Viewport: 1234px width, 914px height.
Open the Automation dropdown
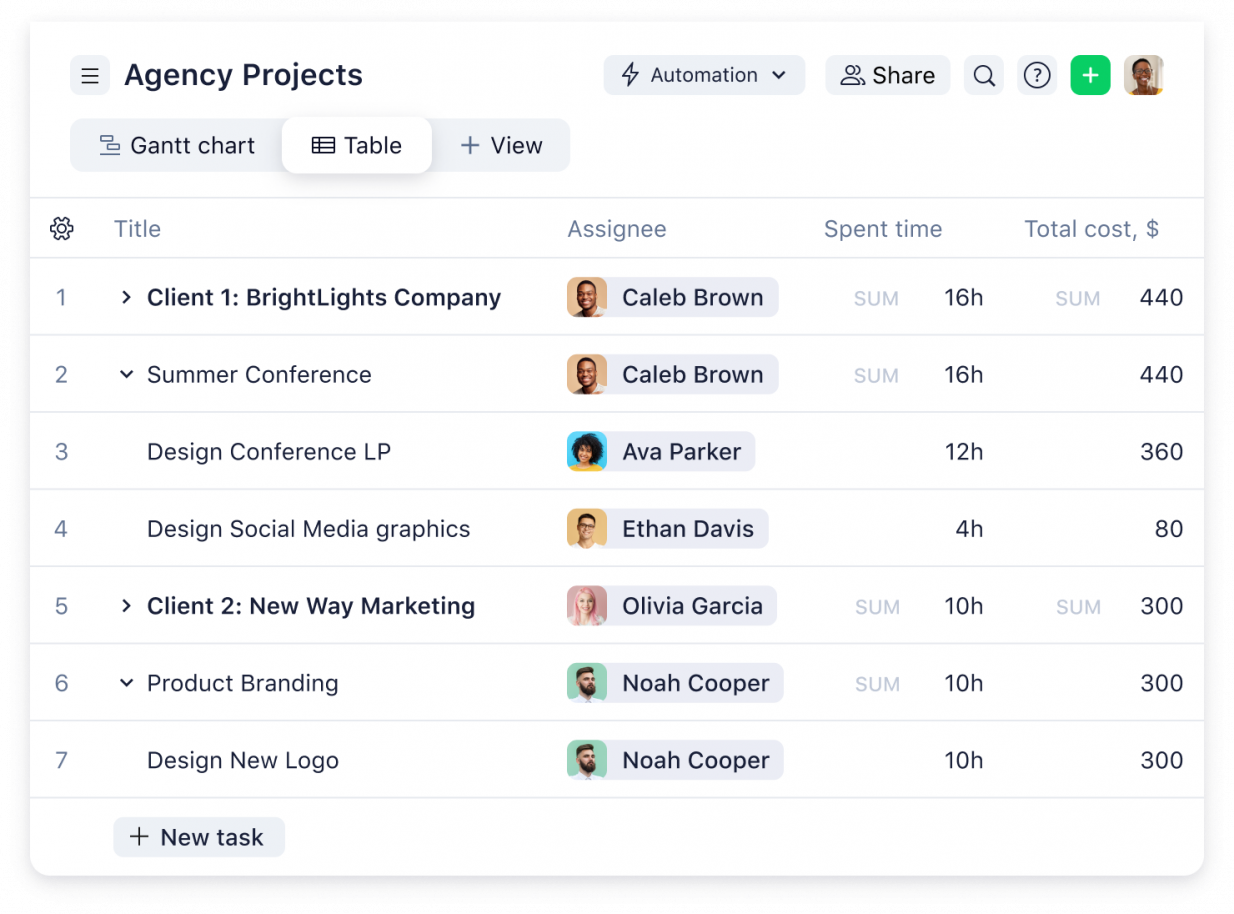[704, 76]
